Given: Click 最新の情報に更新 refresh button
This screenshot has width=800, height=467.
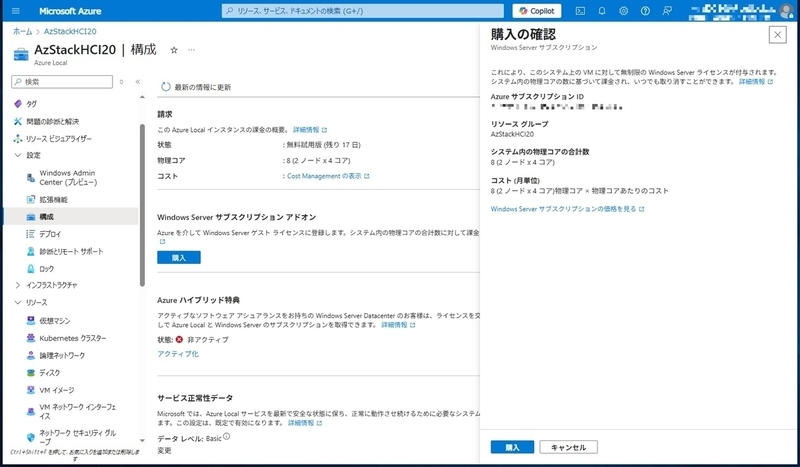Looking at the screenshot, I should [x=196, y=87].
